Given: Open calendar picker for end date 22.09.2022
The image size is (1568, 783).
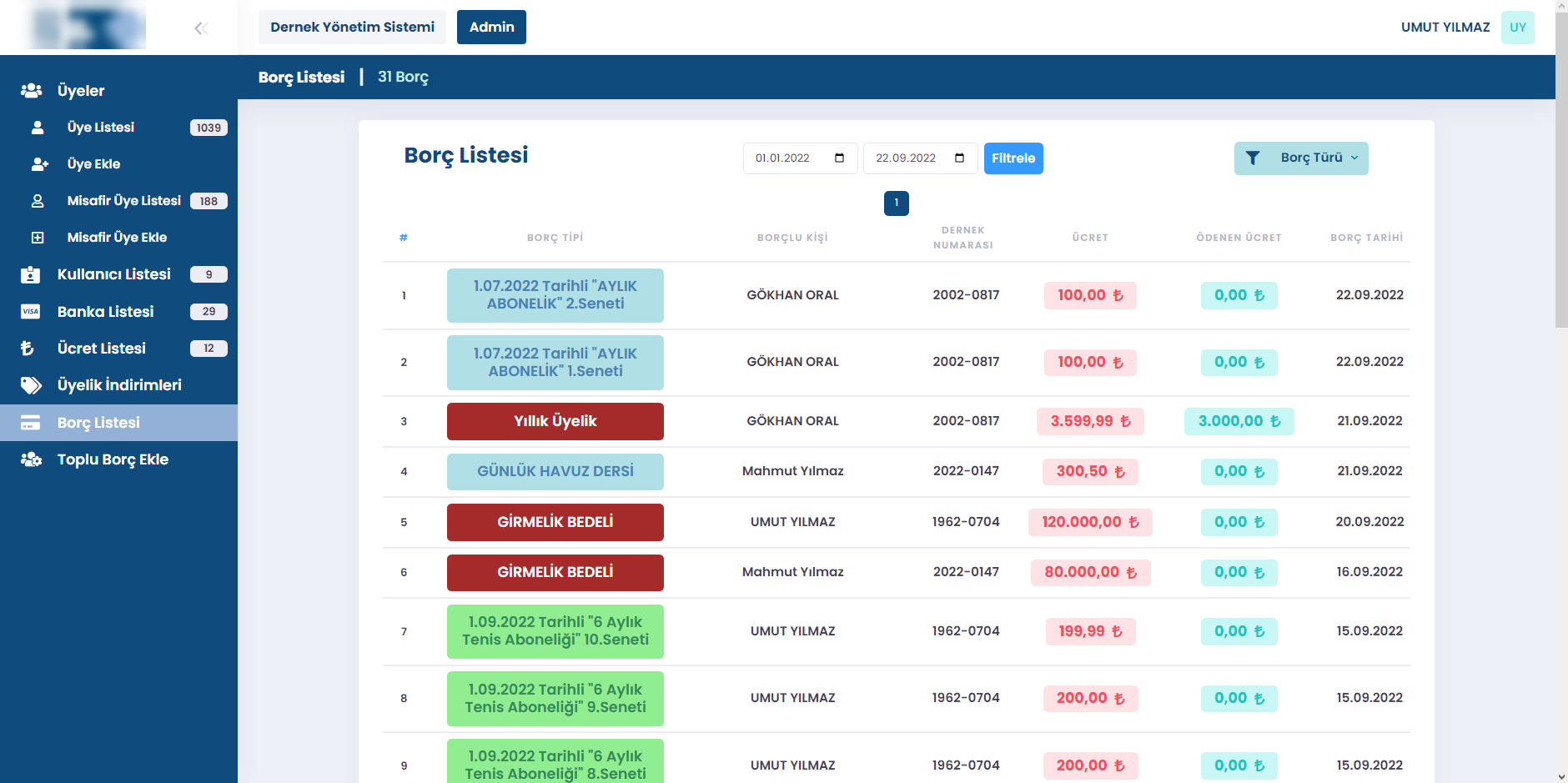Looking at the screenshot, I should 959,158.
